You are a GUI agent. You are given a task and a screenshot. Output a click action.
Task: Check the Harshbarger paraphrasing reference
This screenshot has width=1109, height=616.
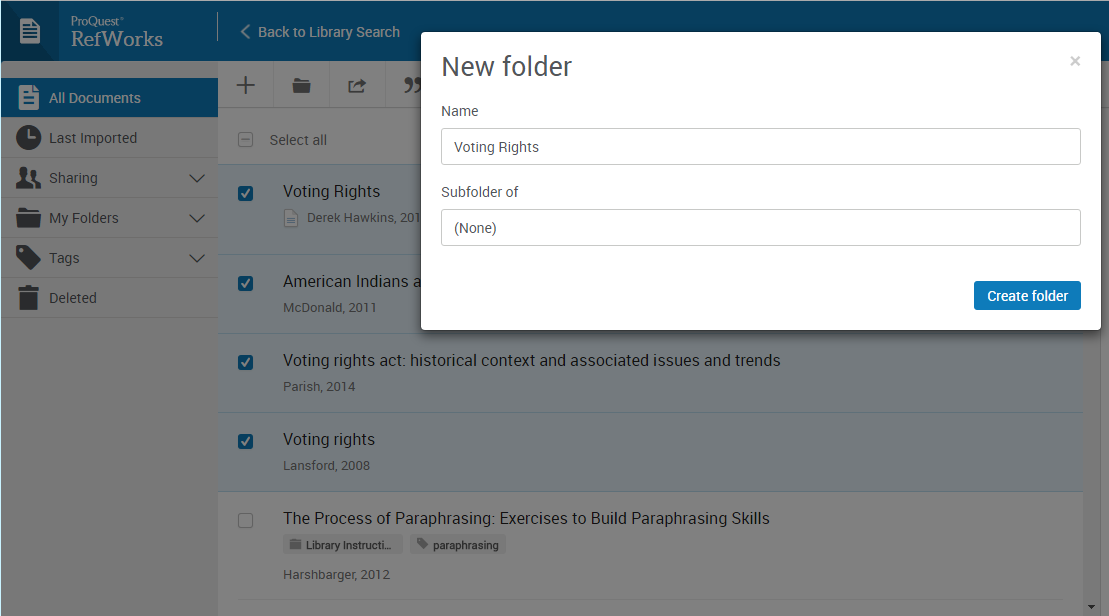click(245, 520)
